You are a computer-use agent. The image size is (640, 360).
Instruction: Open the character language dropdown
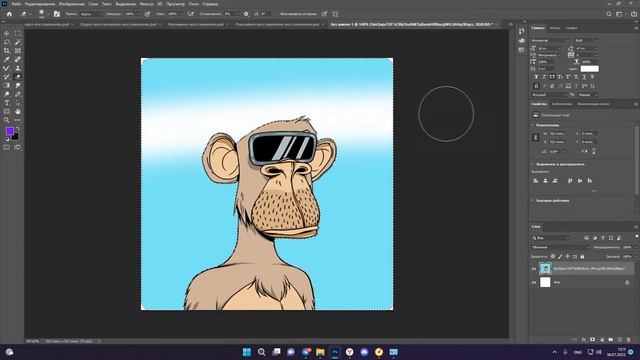549,95
